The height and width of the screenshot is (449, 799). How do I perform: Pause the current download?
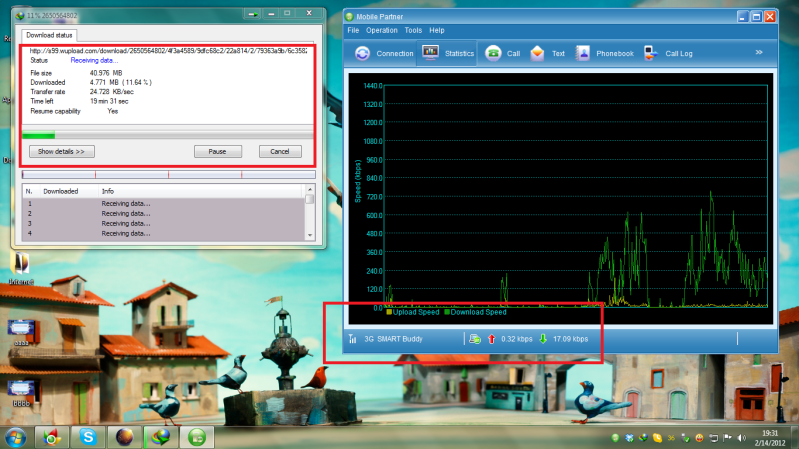pyautogui.click(x=216, y=151)
